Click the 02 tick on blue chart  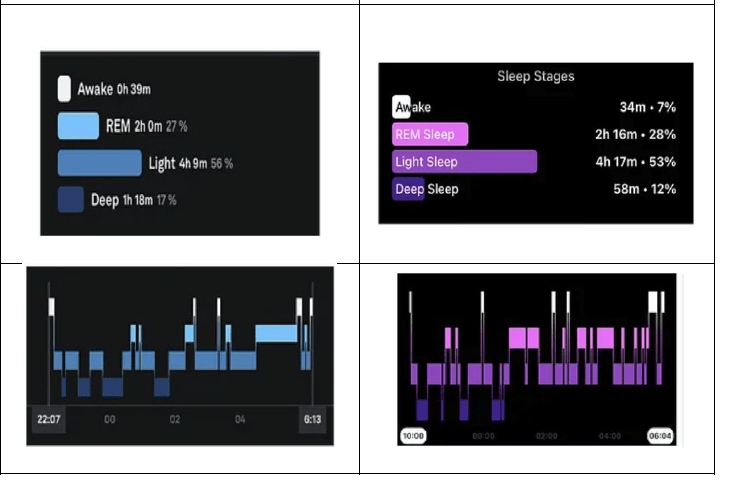(x=174, y=419)
